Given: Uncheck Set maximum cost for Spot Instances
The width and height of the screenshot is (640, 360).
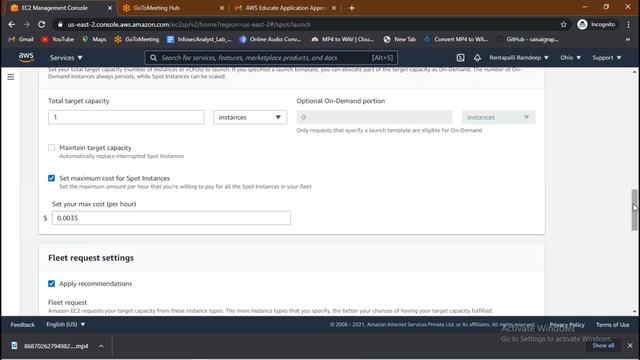Looking at the screenshot, I should pos(51,178).
